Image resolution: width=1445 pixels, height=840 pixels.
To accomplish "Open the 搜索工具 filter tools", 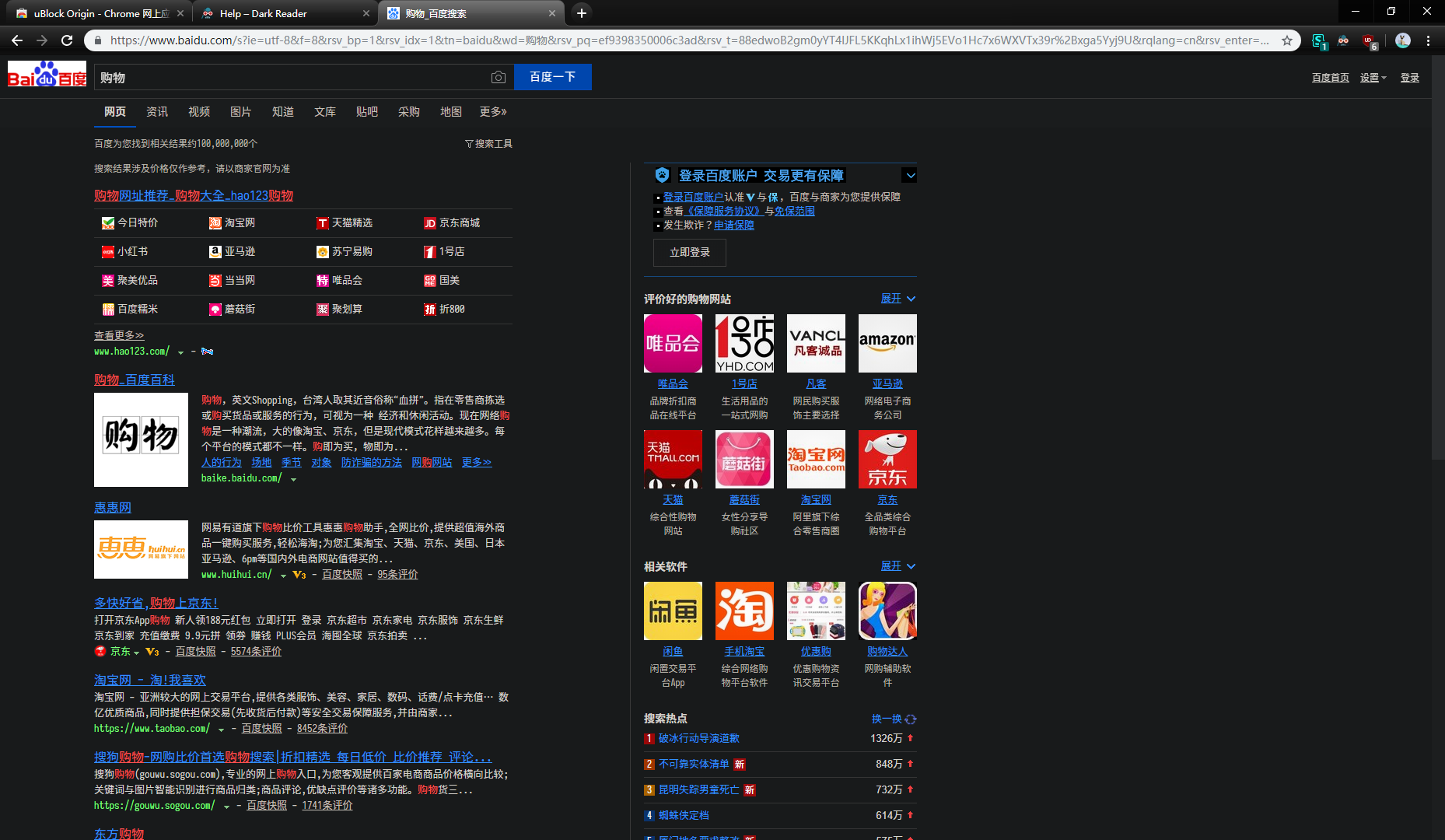I will point(488,144).
